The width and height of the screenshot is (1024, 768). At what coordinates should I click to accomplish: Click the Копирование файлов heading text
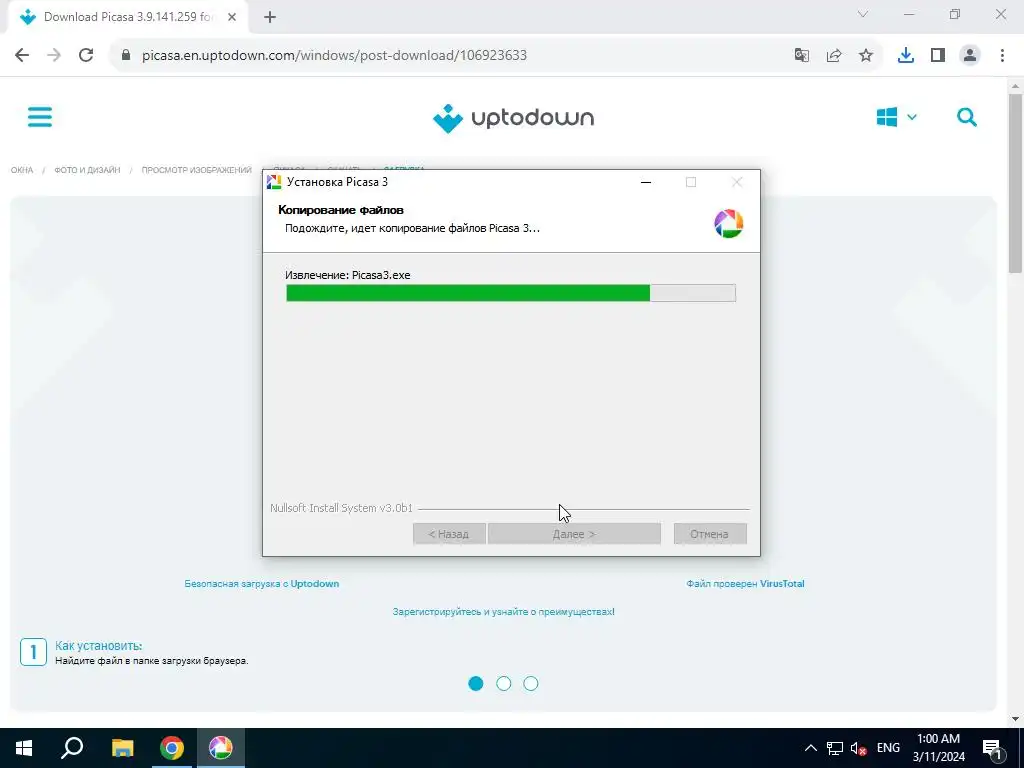tap(341, 210)
